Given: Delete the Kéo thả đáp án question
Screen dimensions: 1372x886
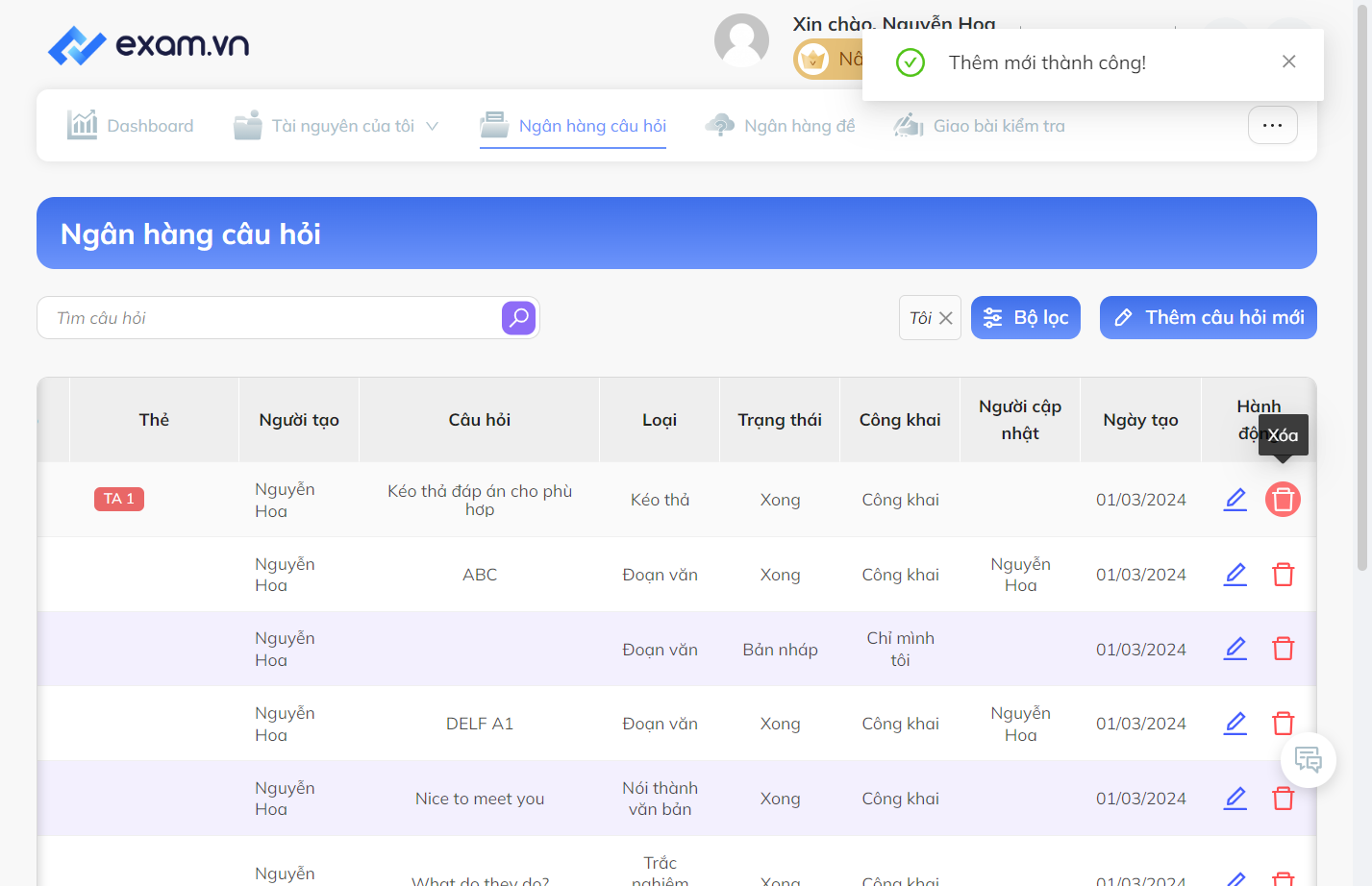Looking at the screenshot, I should [x=1283, y=500].
